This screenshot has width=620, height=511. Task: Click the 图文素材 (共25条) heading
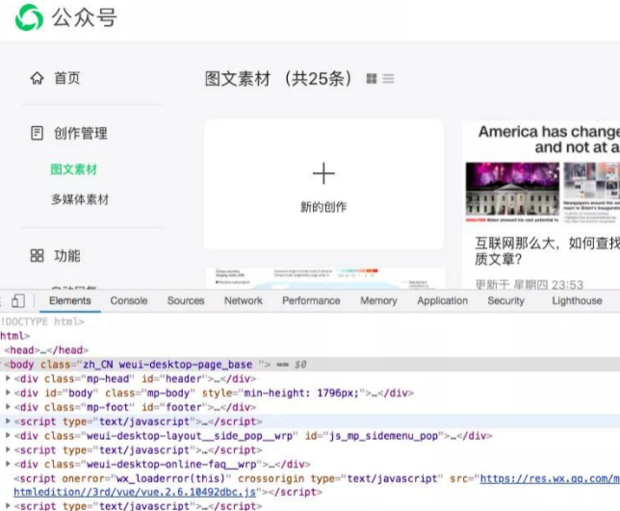point(278,78)
